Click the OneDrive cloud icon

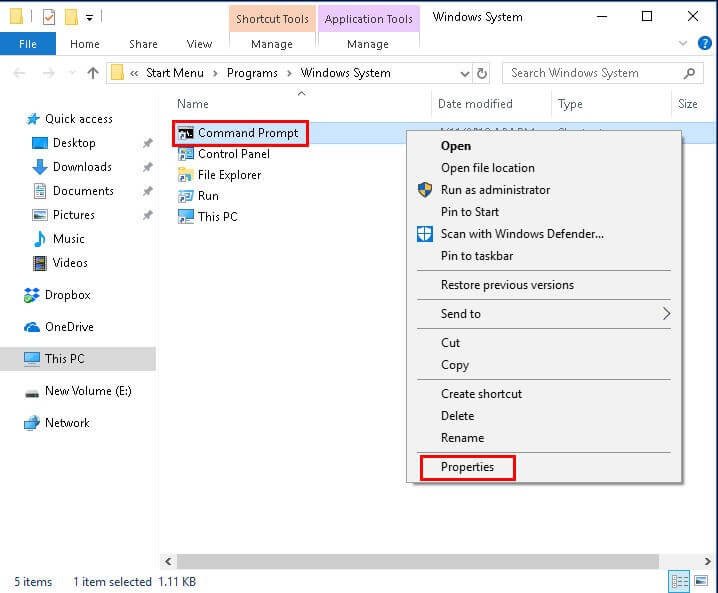click(31, 327)
